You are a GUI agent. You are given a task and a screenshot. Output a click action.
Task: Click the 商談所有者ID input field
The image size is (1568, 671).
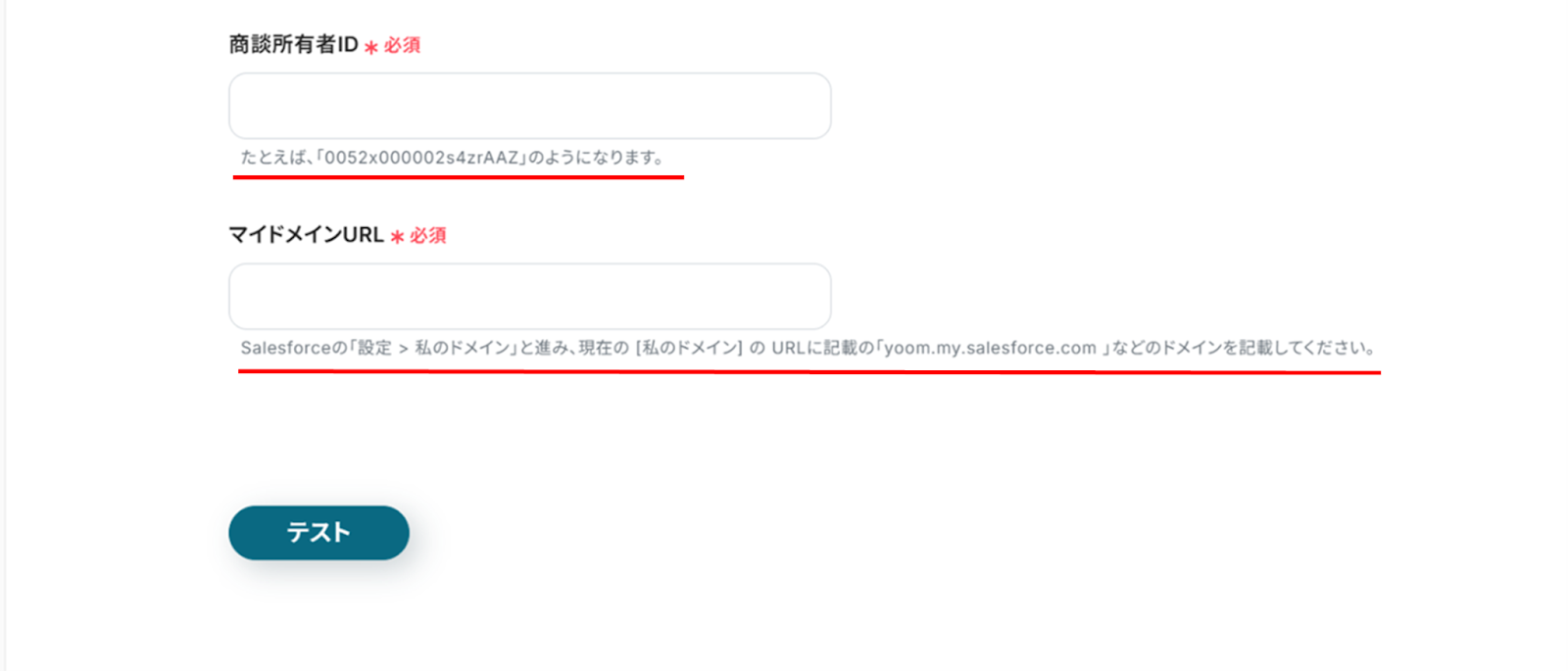point(529,106)
